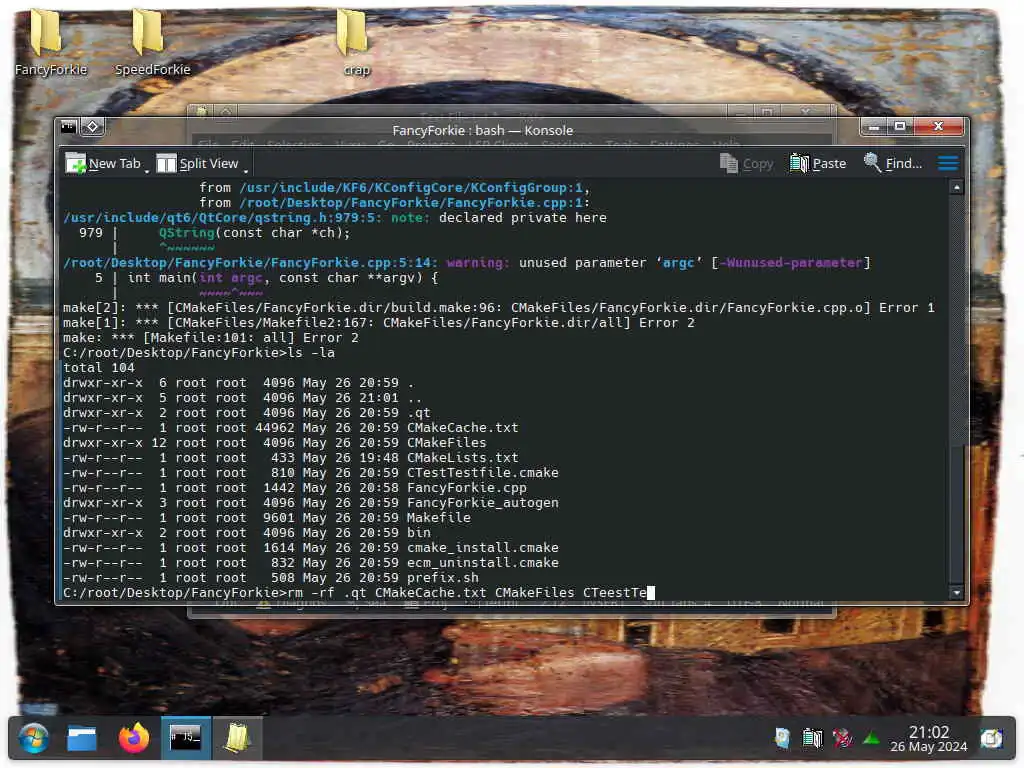Click the ecm_uninstall.cmake listing line
1024x768 pixels.
(x=312, y=563)
